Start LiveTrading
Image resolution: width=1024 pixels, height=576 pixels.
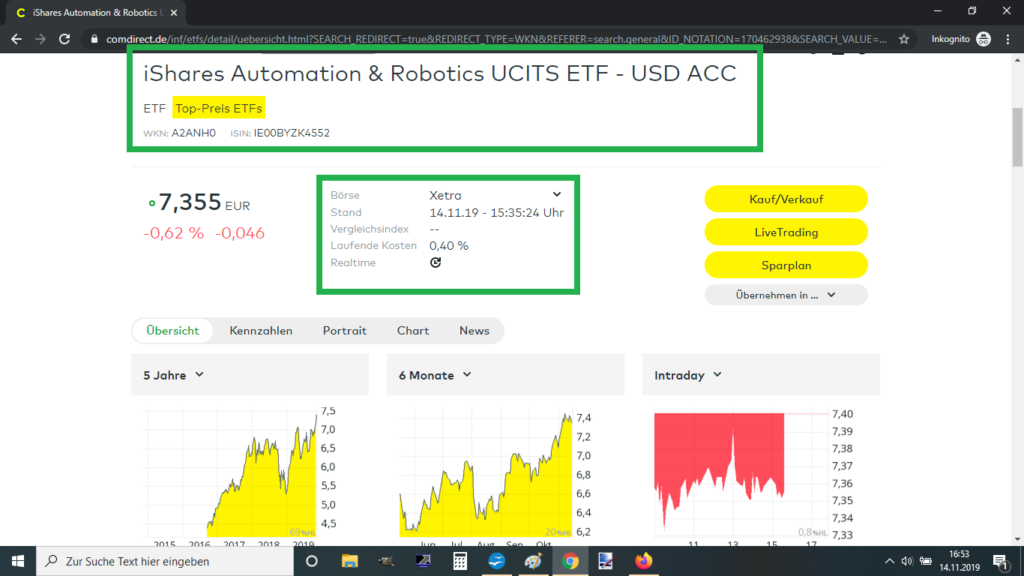click(x=786, y=232)
